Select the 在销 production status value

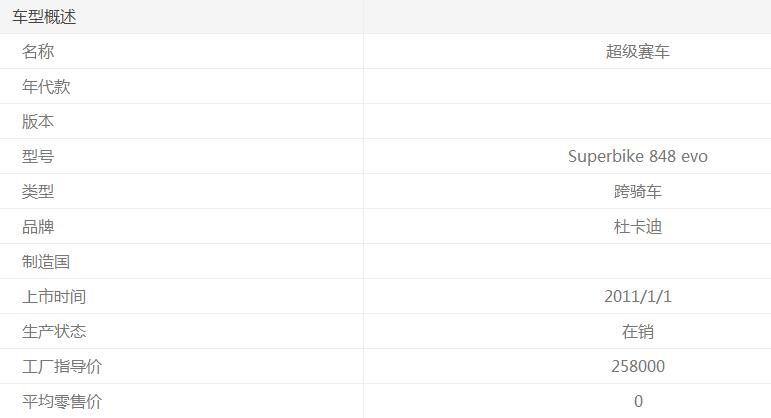click(x=637, y=332)
